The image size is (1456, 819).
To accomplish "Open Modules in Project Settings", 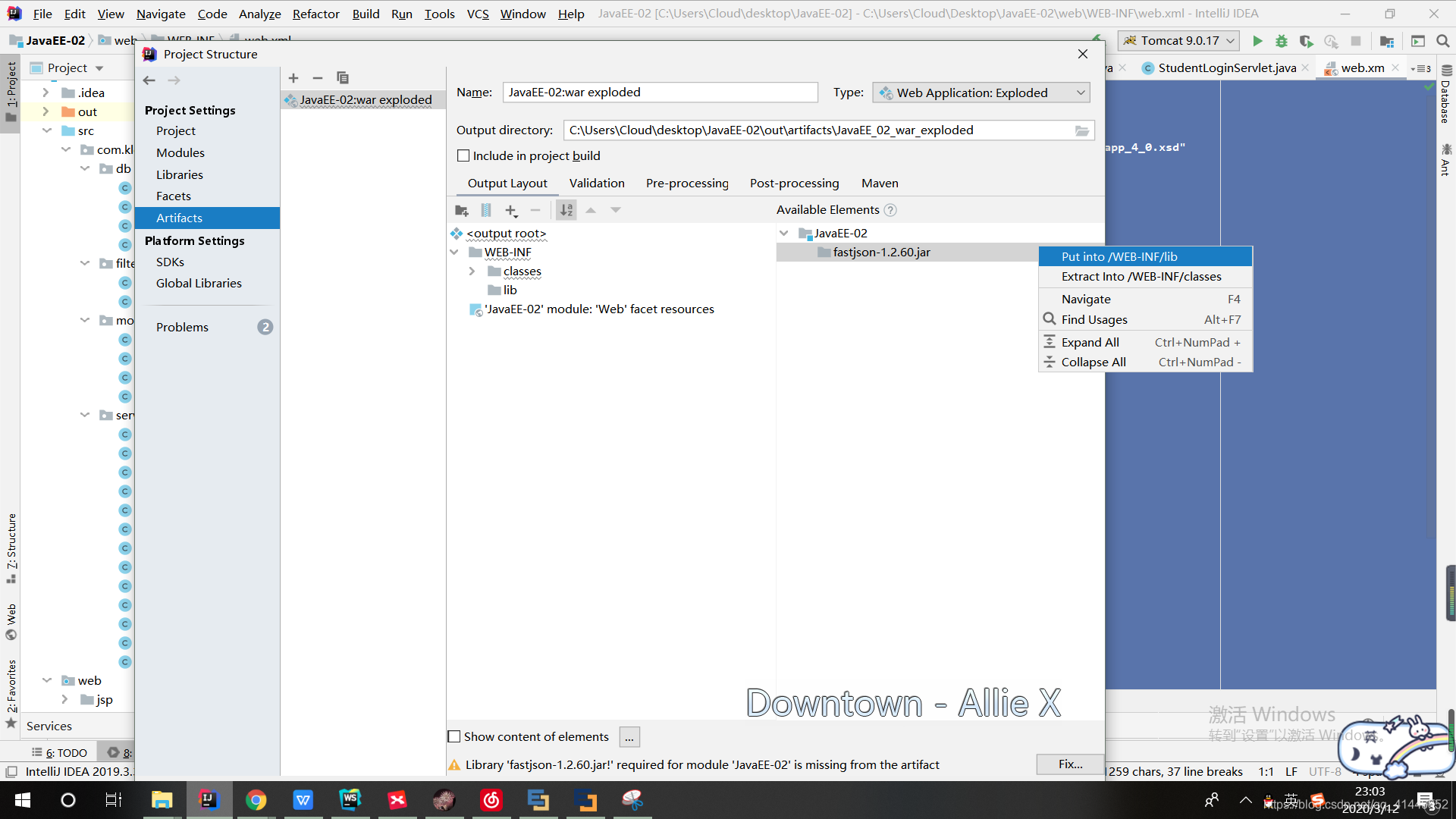I will point(180,152).
